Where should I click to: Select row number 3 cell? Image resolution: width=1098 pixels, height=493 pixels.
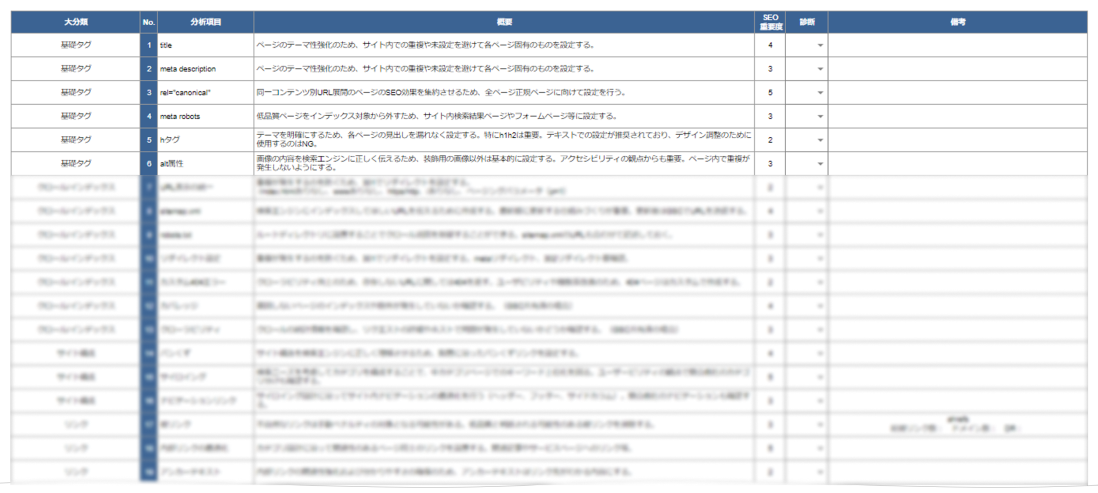point(148,93)
